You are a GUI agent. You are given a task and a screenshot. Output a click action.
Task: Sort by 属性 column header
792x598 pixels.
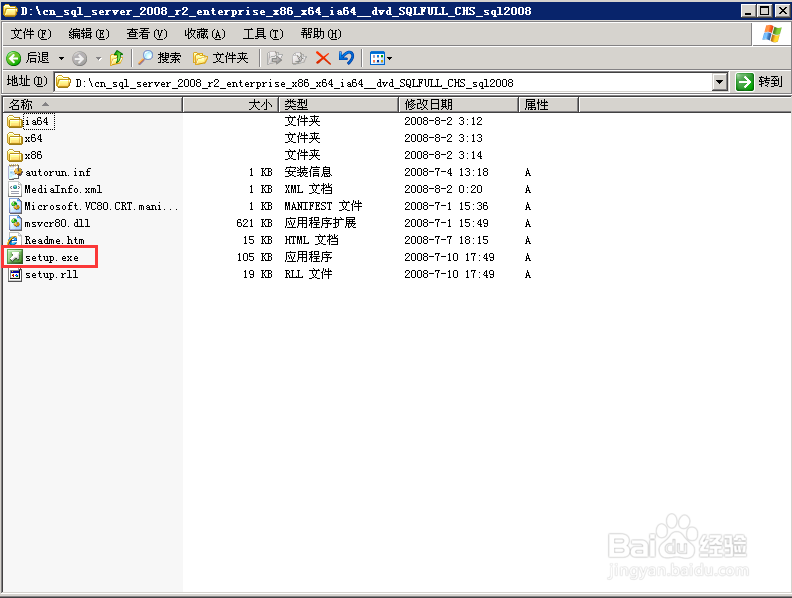pos(549,105)
